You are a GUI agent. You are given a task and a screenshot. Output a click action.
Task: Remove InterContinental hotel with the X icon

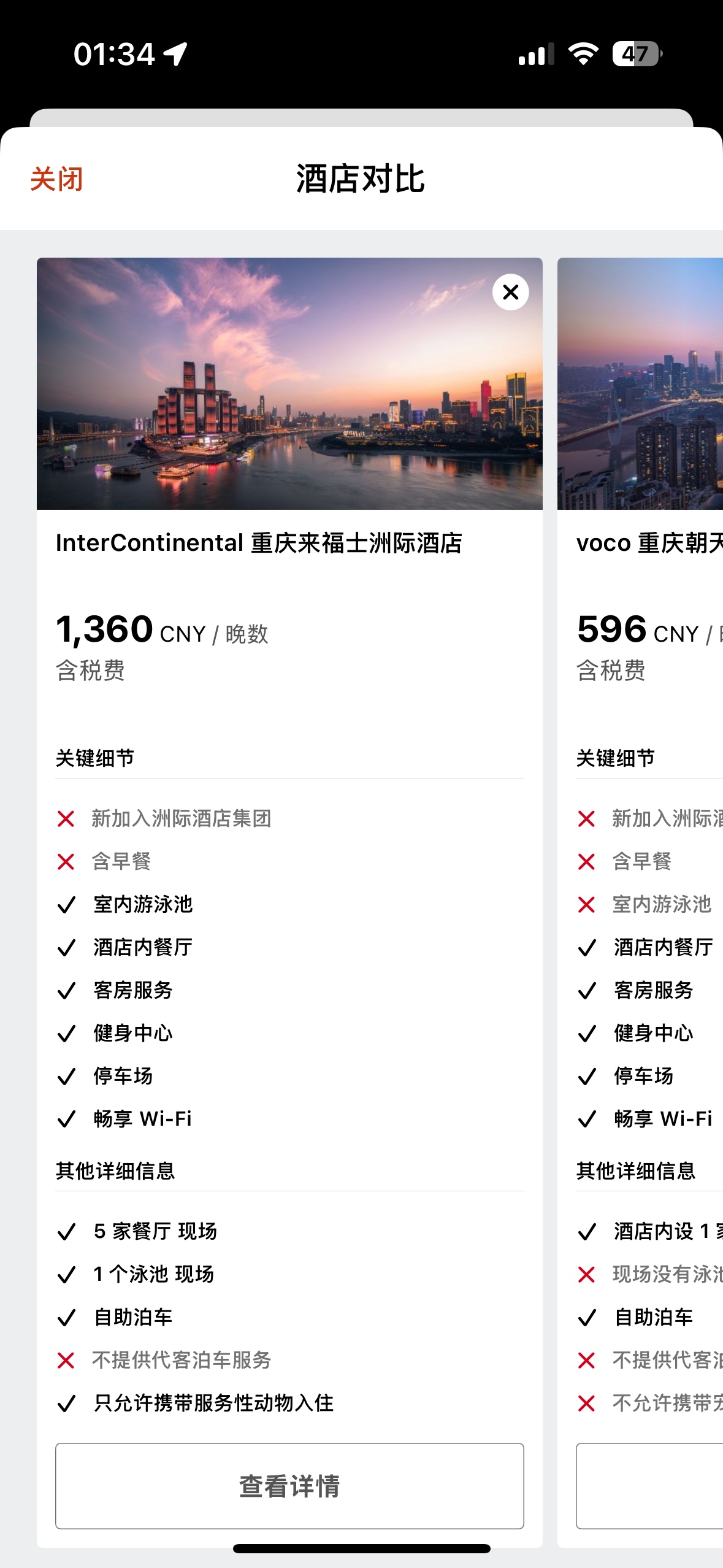[510, 292]
